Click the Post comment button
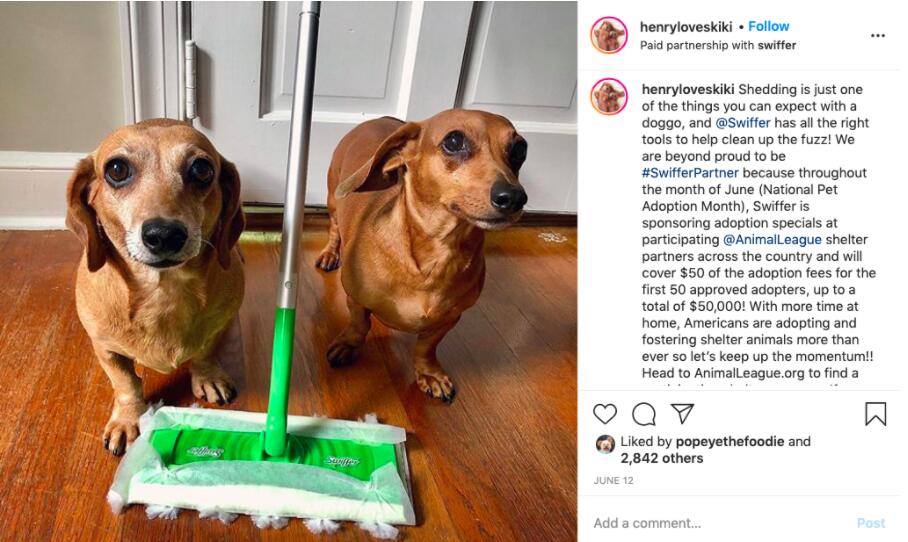 (871, 523)
